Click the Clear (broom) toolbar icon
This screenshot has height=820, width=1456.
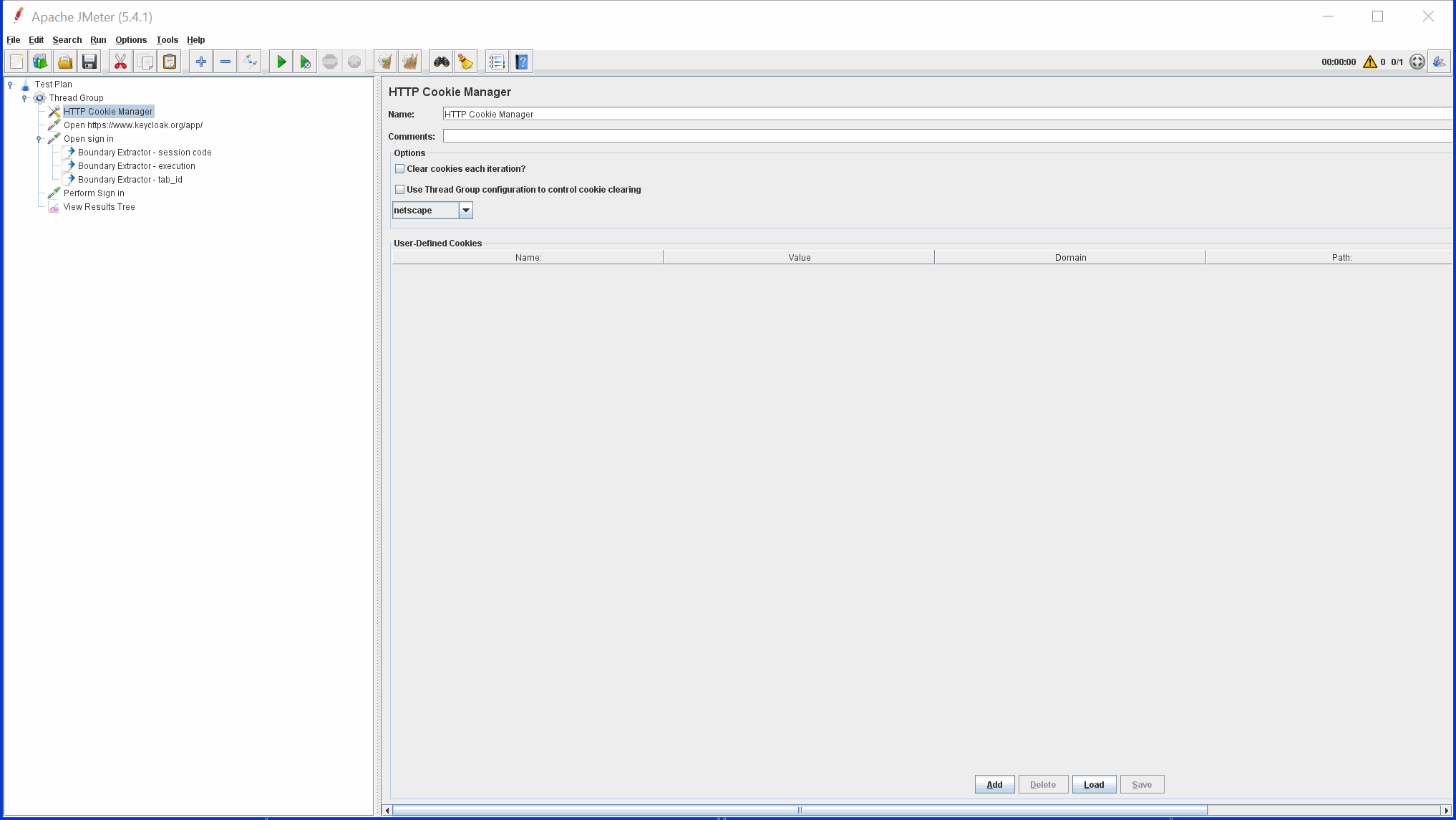(x=465, y=61)
